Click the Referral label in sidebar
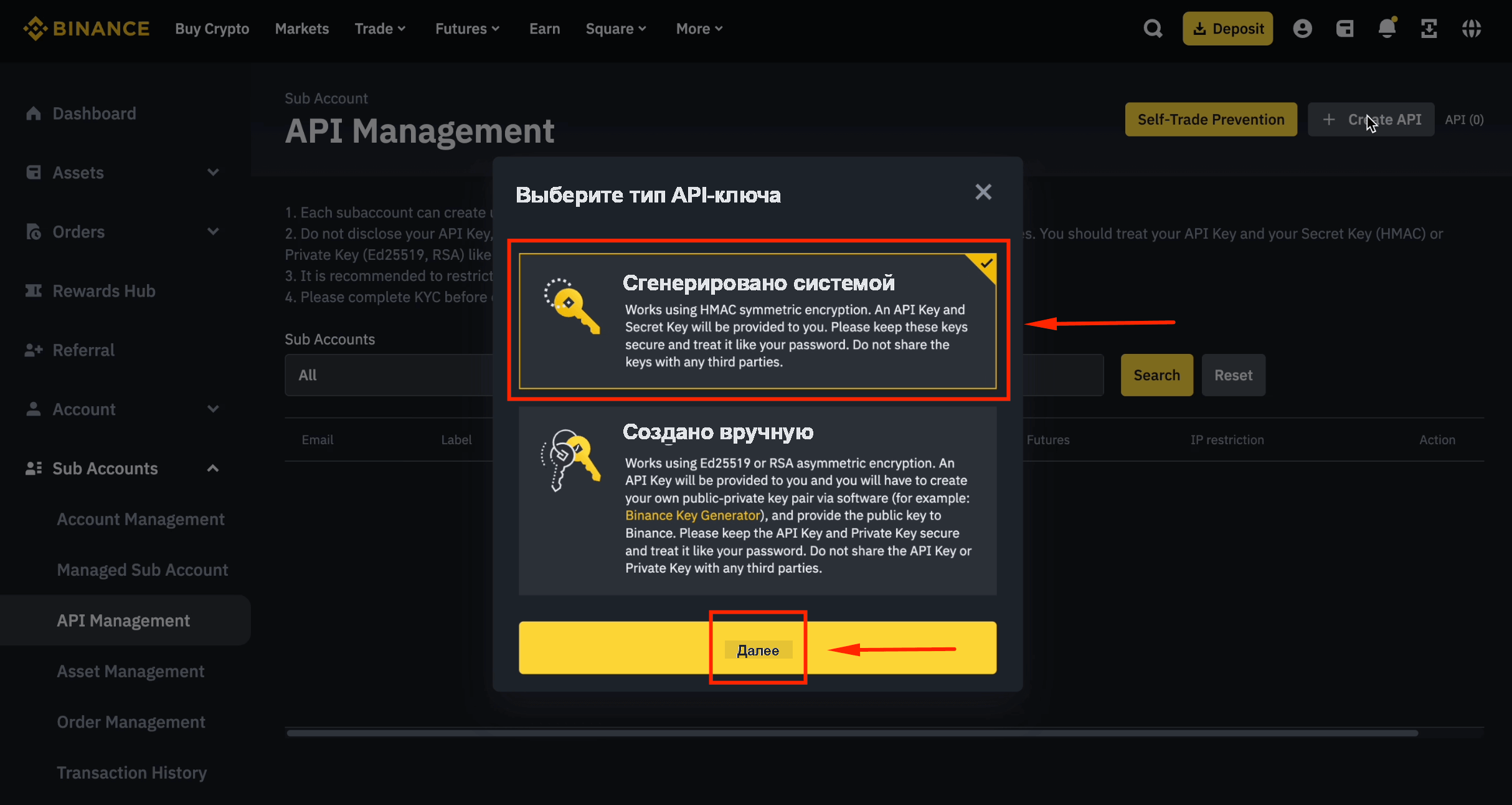Viewport: 1512px width, 805px height. [x=83, y=350]
